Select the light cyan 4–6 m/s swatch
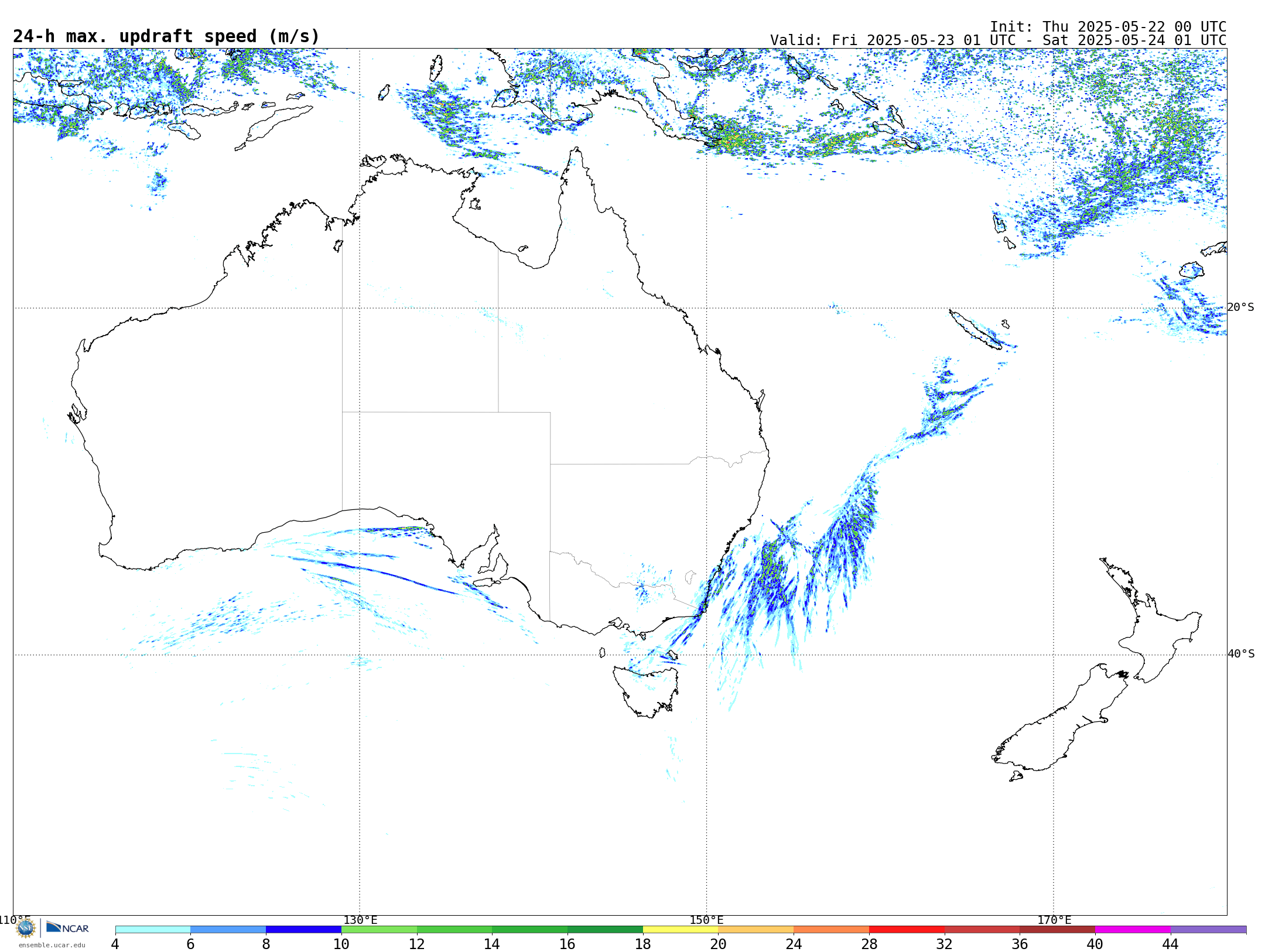 click(x=153, y=929)
